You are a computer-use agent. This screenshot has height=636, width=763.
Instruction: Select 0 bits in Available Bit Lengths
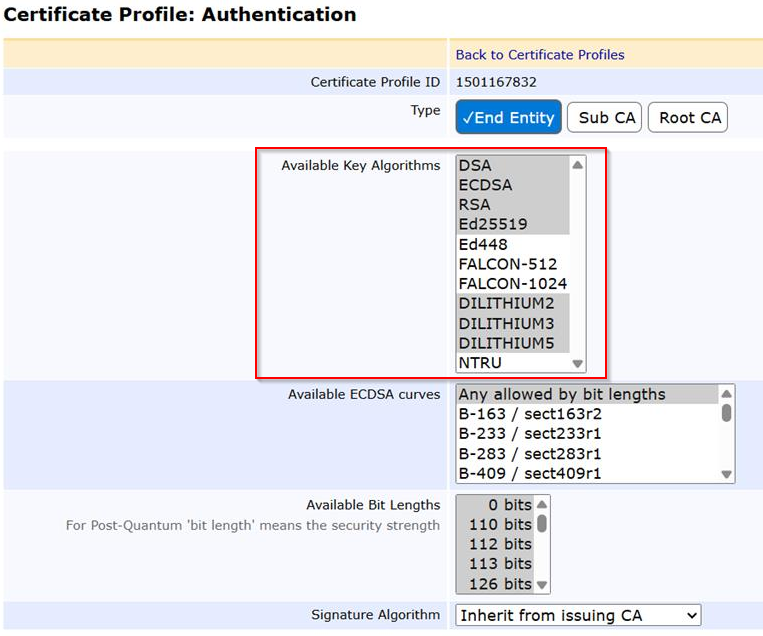(495, 504)
